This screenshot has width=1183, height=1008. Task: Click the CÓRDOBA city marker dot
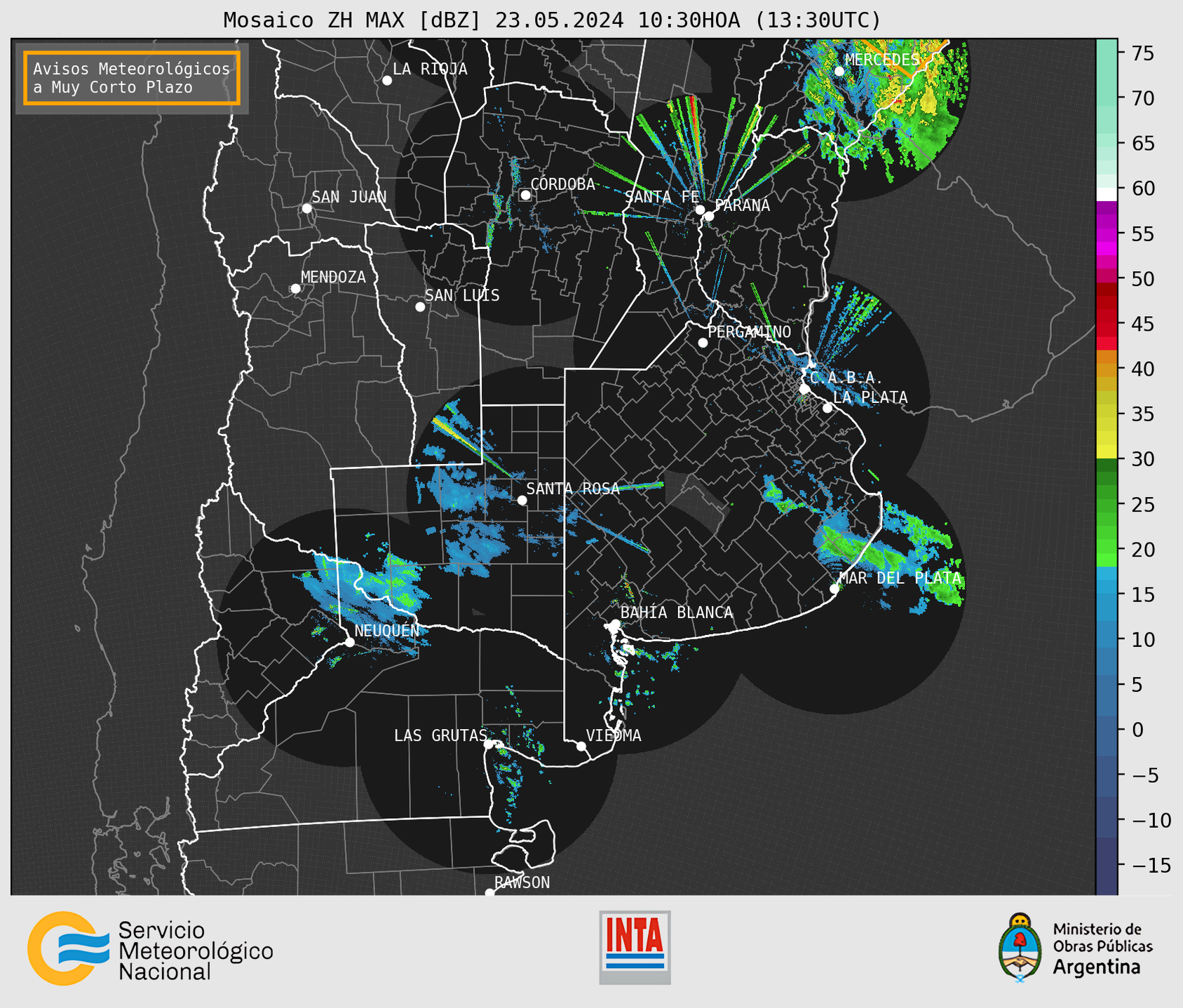pos(525,195)
